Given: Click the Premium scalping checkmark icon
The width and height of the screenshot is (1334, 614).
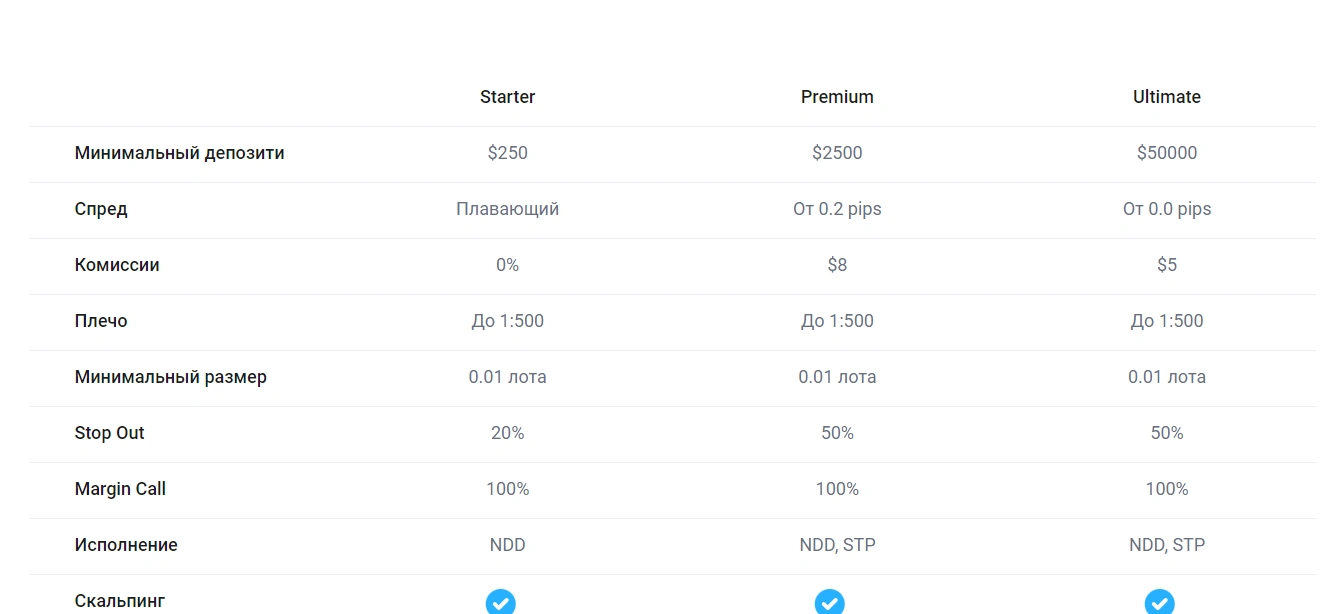Looking at the screenshot, I should [830, 602].
